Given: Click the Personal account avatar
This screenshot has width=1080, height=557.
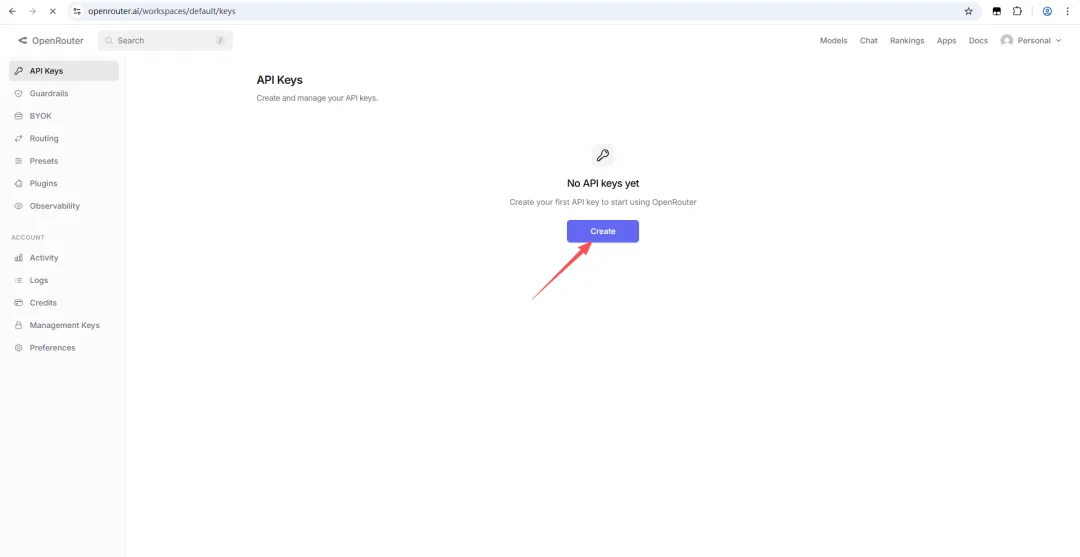Looking at the screenshot, I should (1007, 41).
